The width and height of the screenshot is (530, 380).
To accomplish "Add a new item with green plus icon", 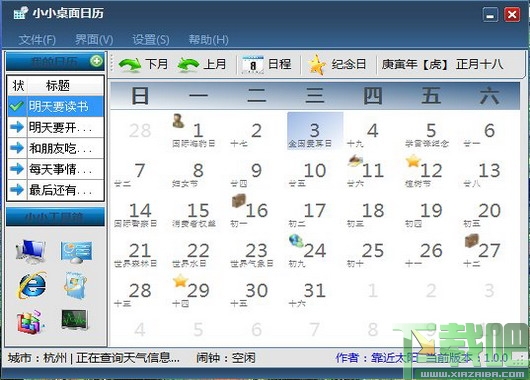I will pos(96,61).
